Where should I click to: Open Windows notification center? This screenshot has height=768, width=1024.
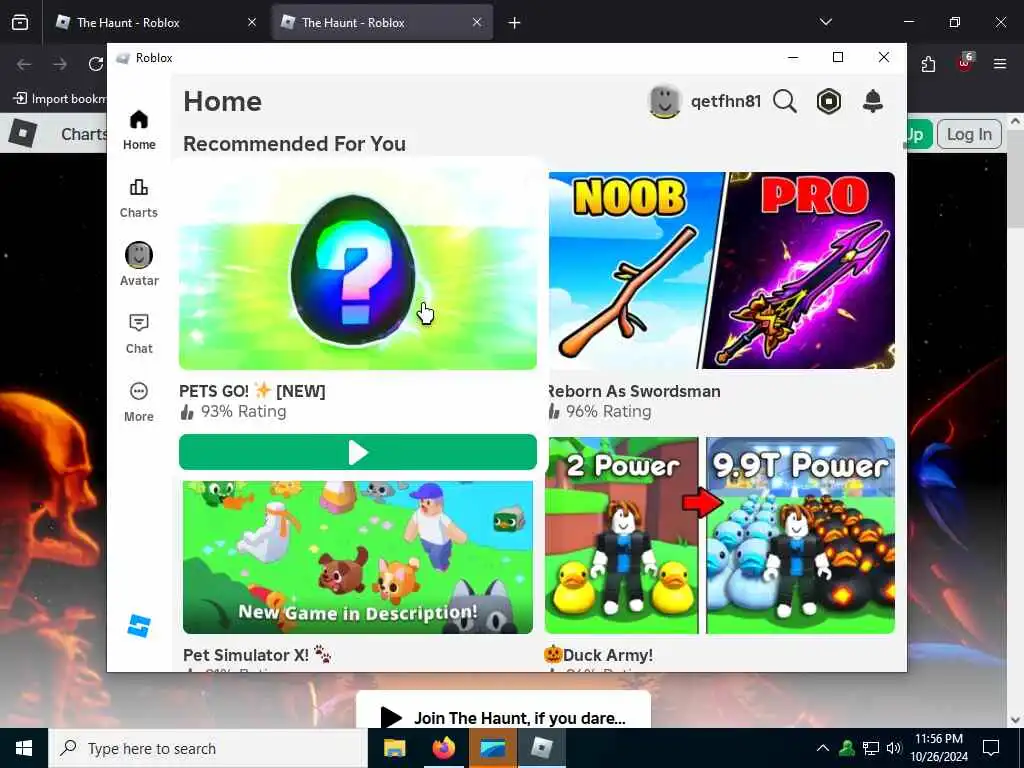coord(991,748)
